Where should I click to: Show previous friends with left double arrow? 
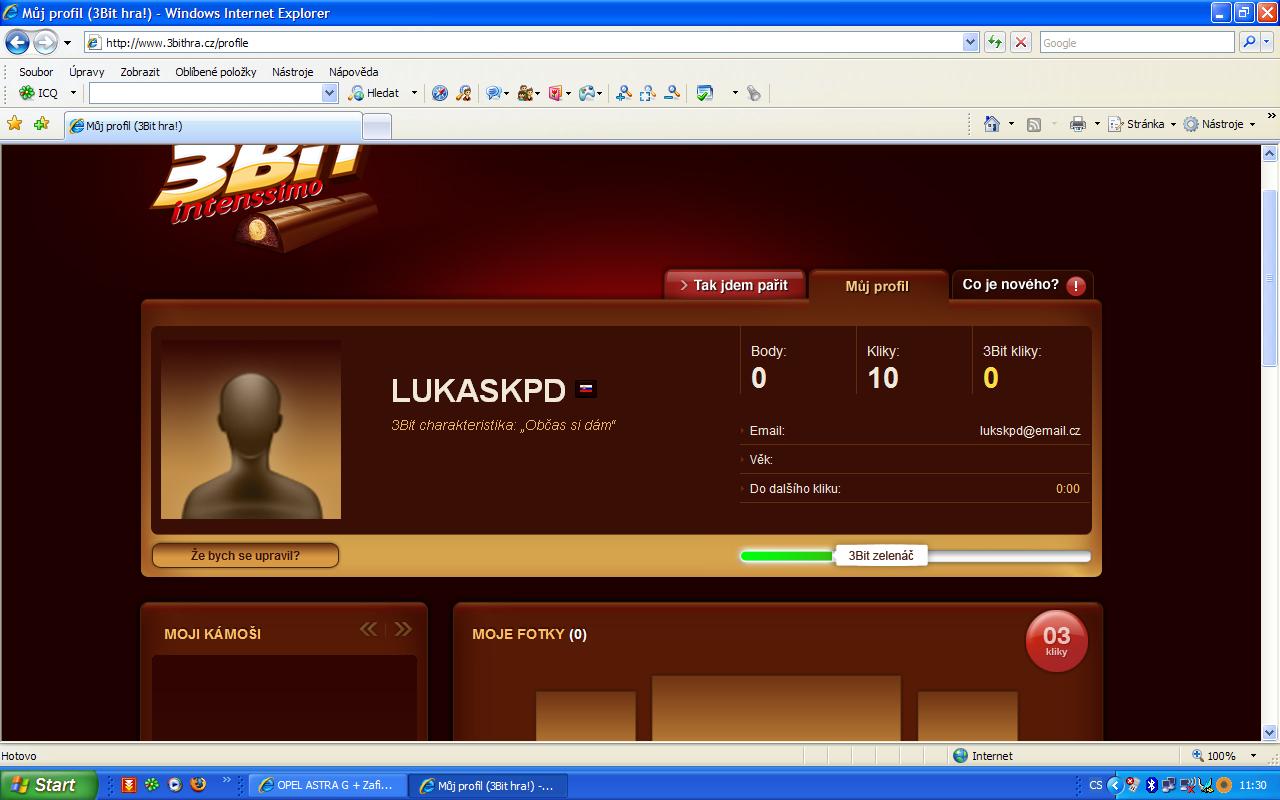pos(369,629)
